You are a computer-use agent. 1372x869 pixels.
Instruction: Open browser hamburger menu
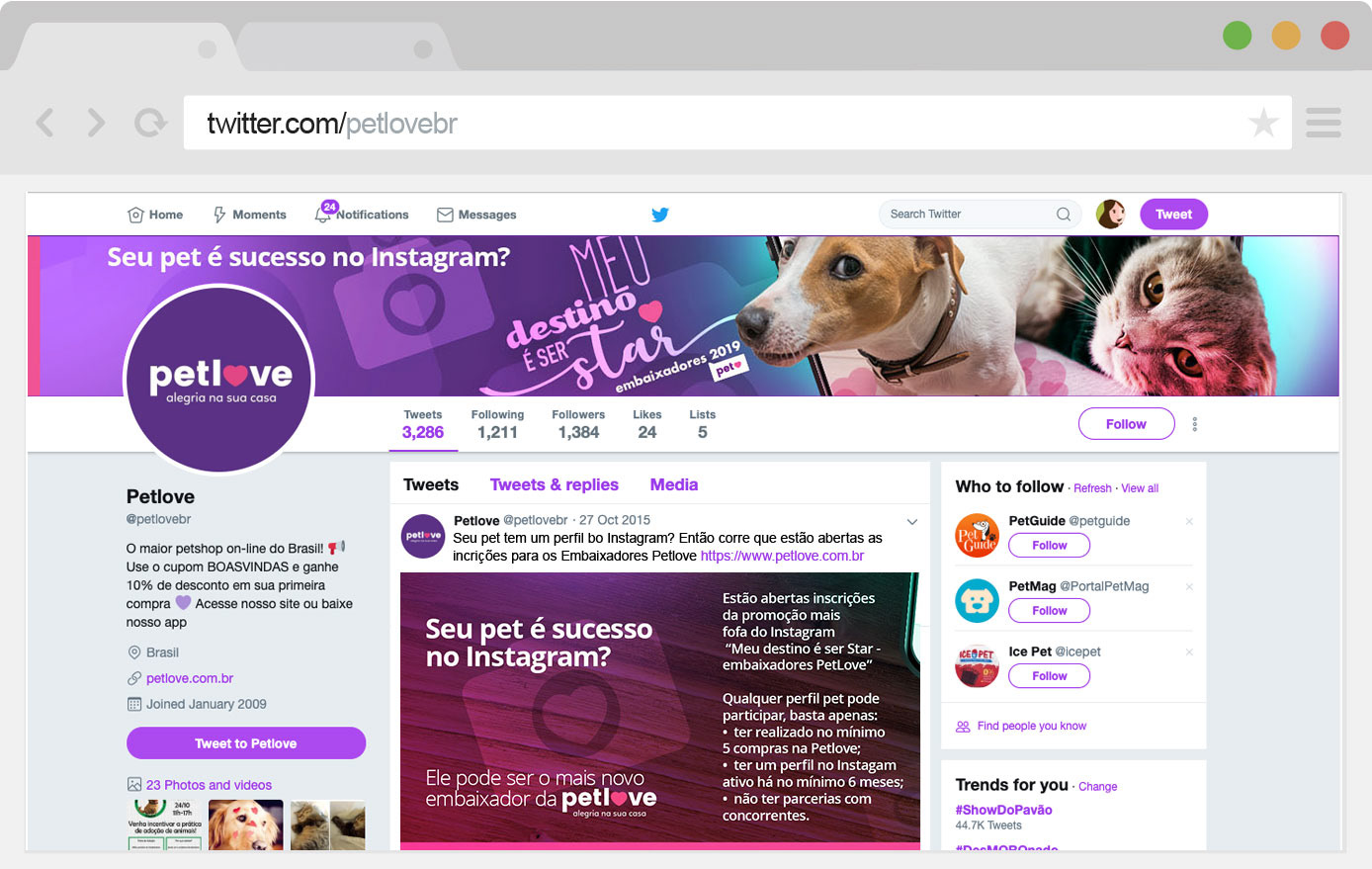[x=1324, y=123]
